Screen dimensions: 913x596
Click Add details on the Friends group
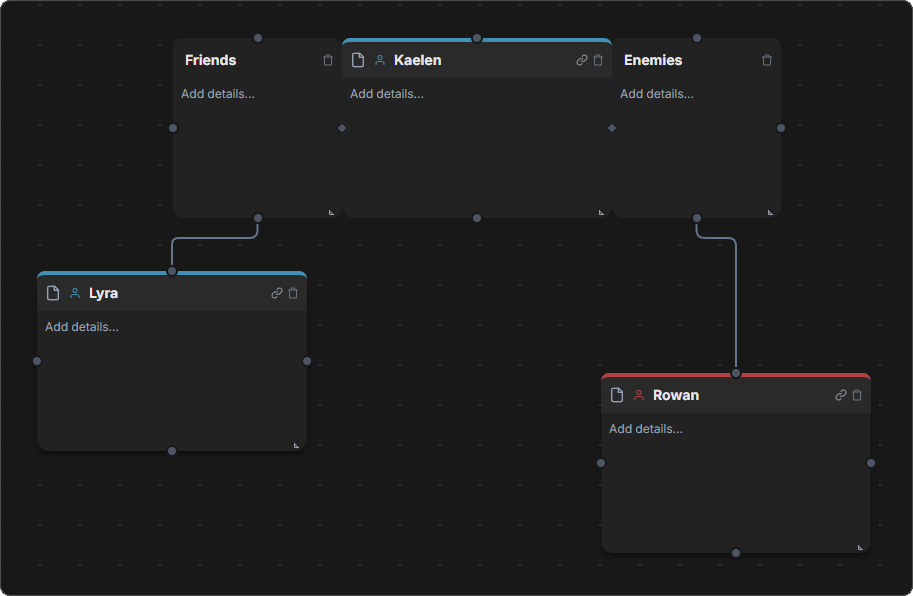[217, 93]
